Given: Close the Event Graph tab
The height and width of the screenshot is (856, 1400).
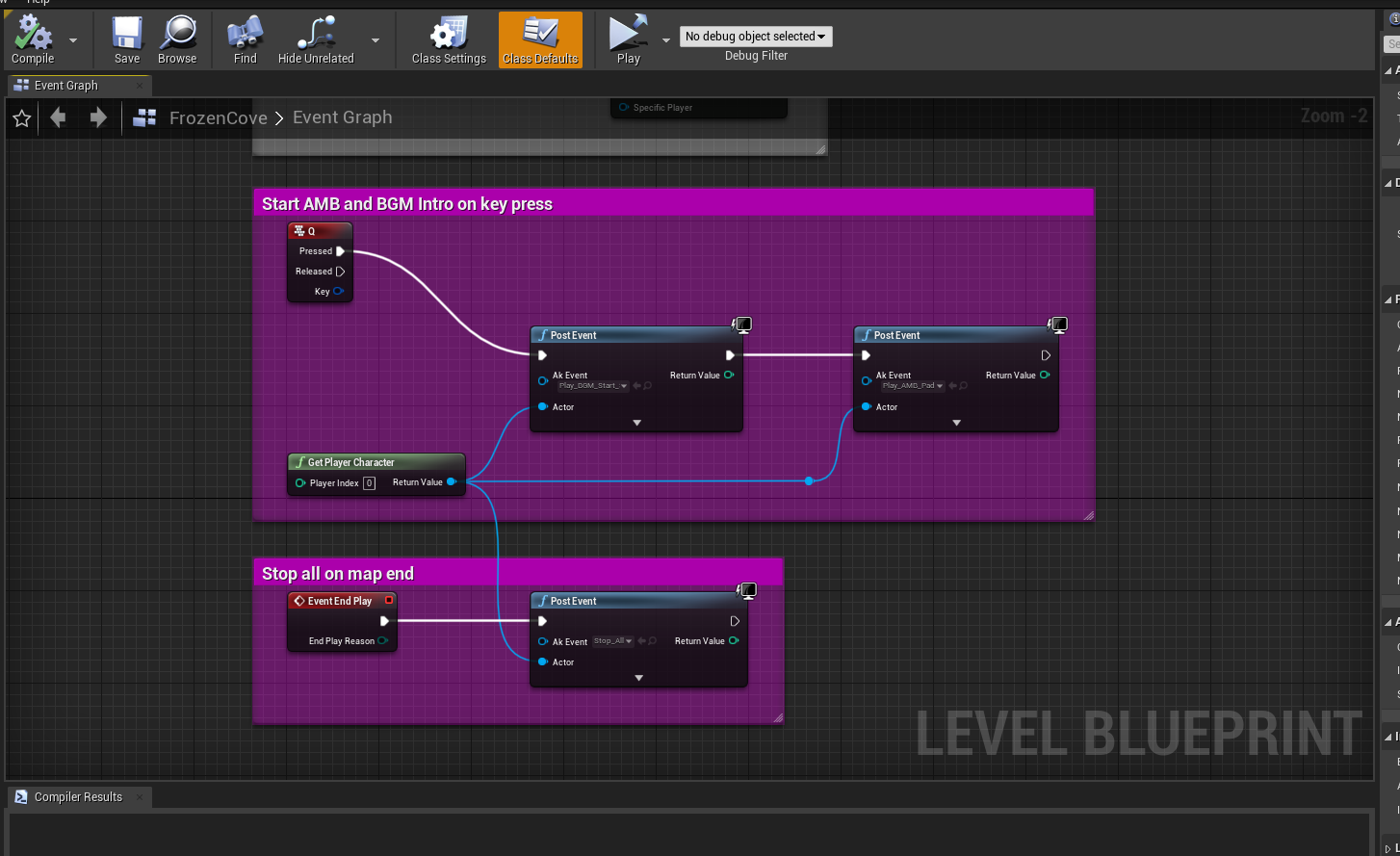Looking at the screenshot, I should point(139,86).
